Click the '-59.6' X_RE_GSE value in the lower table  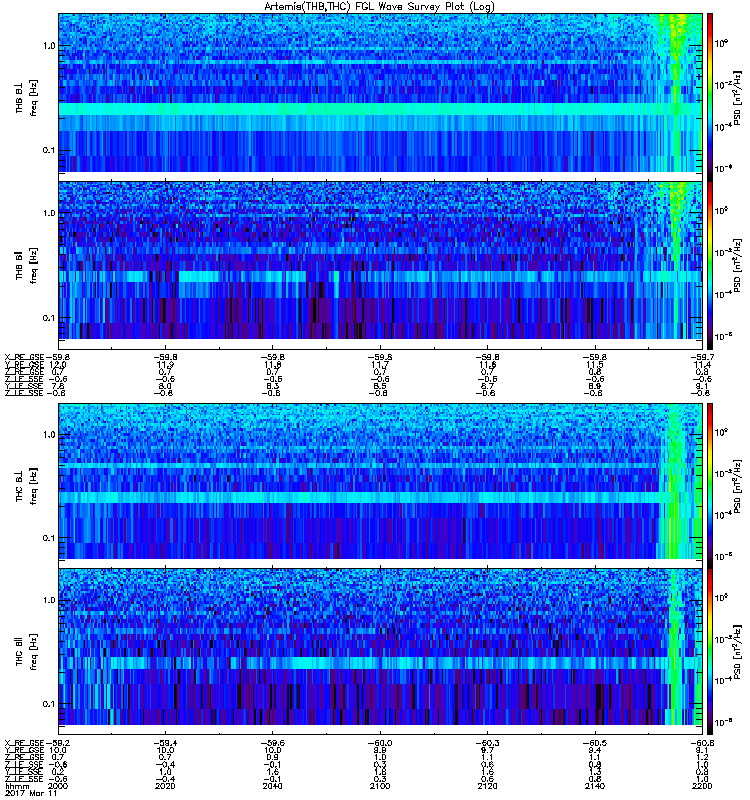point(272,743)
